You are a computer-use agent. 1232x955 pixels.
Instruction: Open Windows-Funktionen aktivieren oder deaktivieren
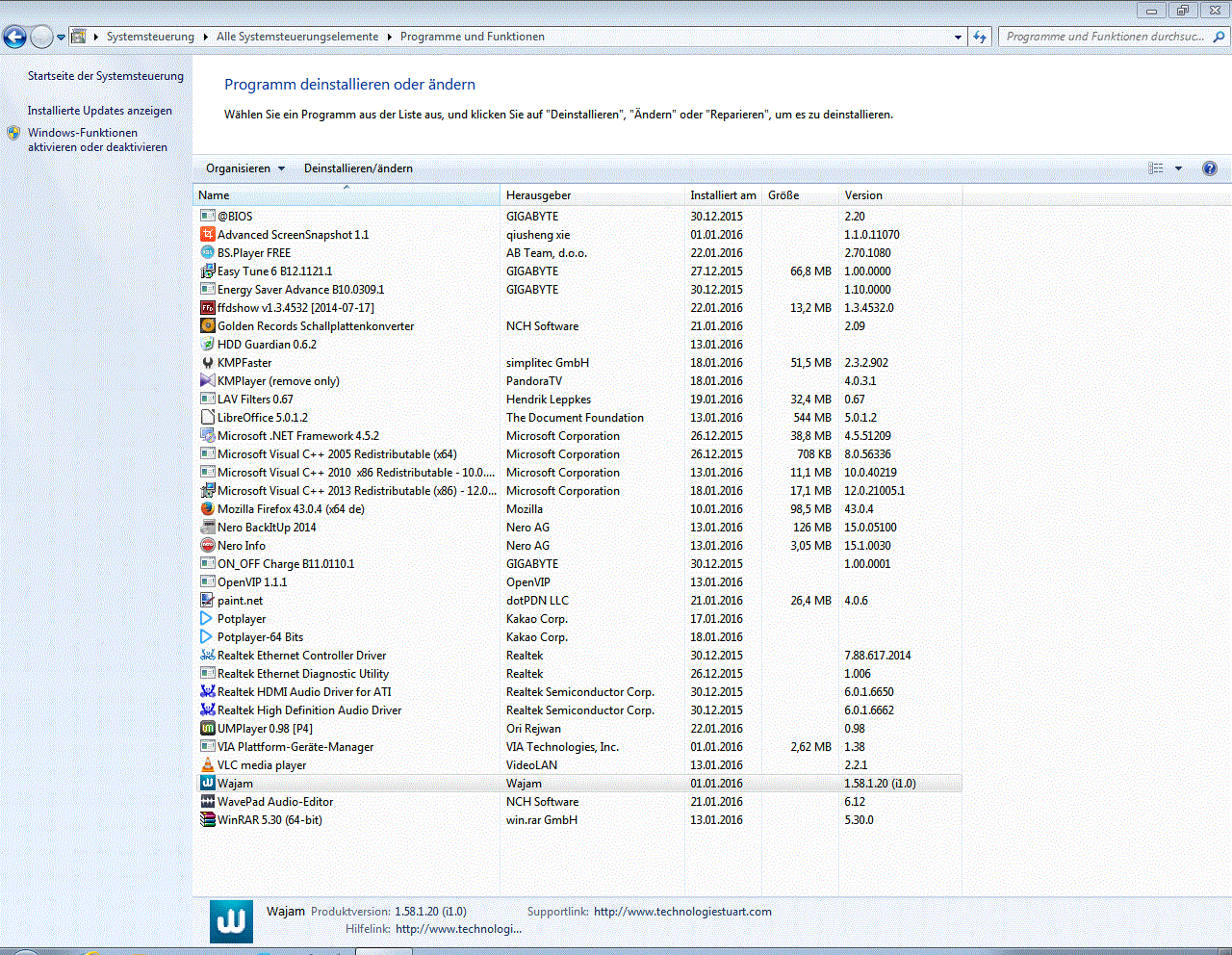[97, 140]
